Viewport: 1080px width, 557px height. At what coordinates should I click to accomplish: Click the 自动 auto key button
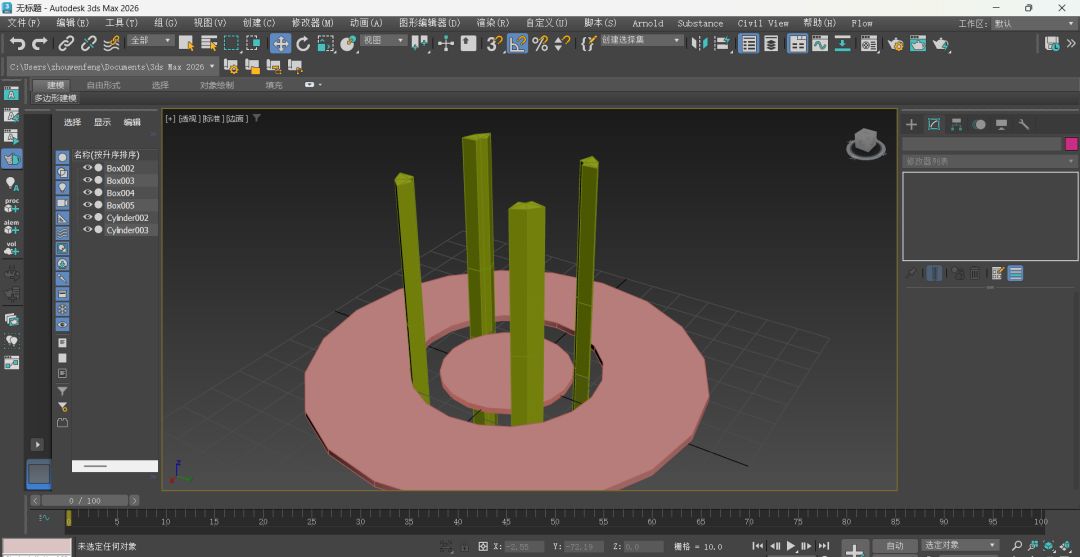pos(895,545)
